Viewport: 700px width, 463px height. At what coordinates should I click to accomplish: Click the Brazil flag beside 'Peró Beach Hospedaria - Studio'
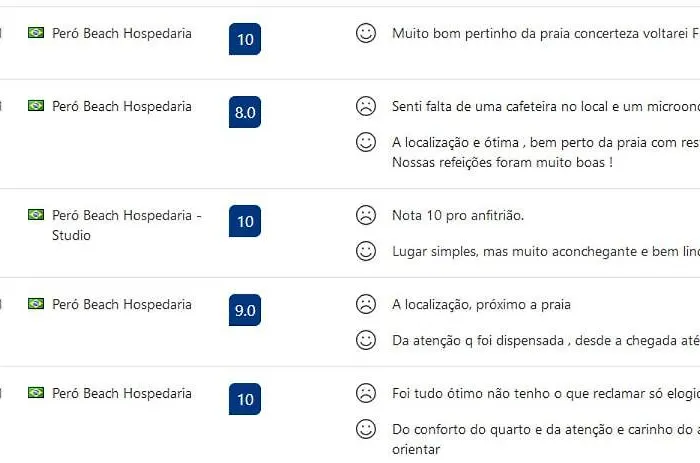click(36, 215)
